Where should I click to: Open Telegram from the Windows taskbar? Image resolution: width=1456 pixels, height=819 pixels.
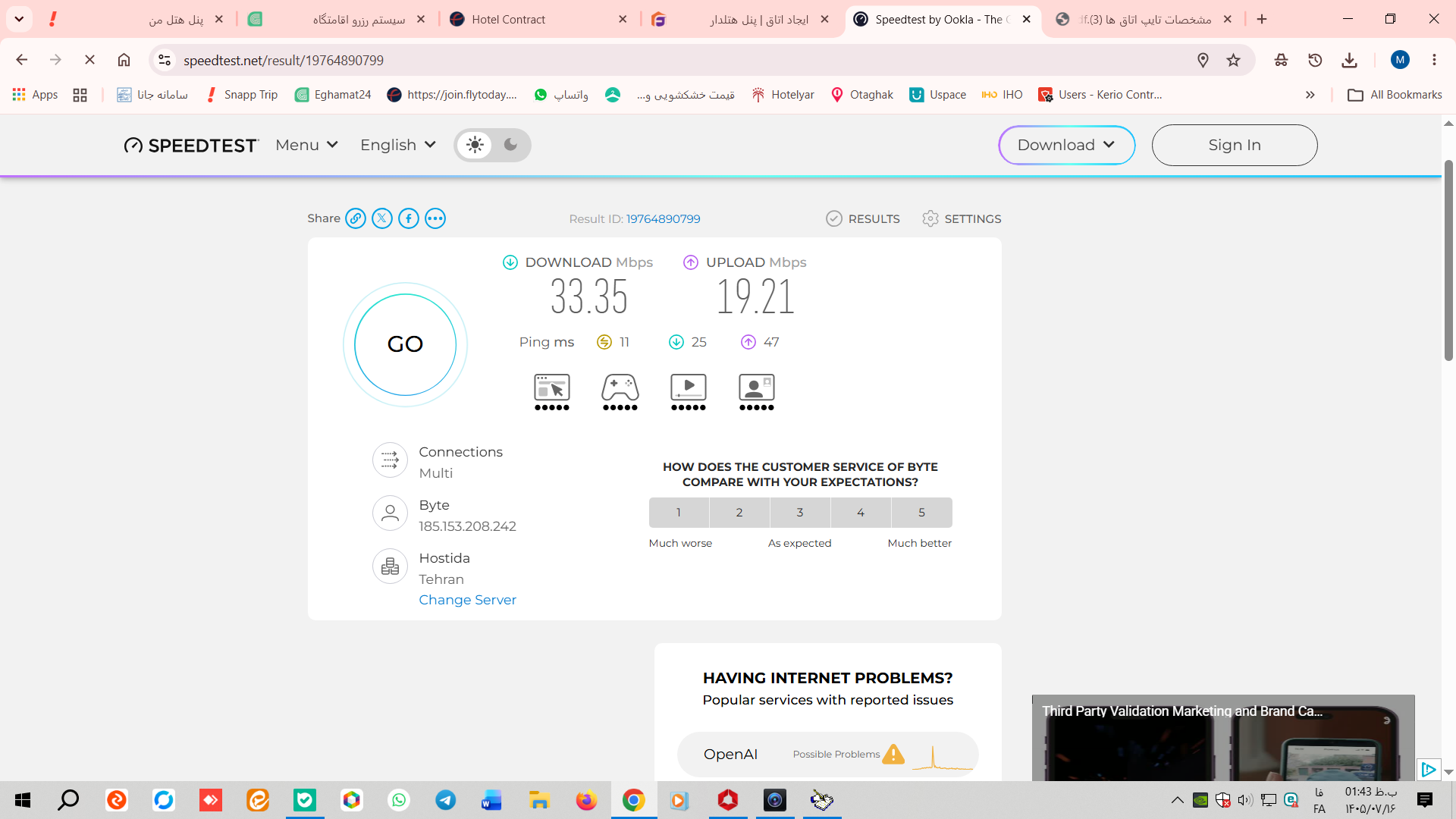point(446,800)
